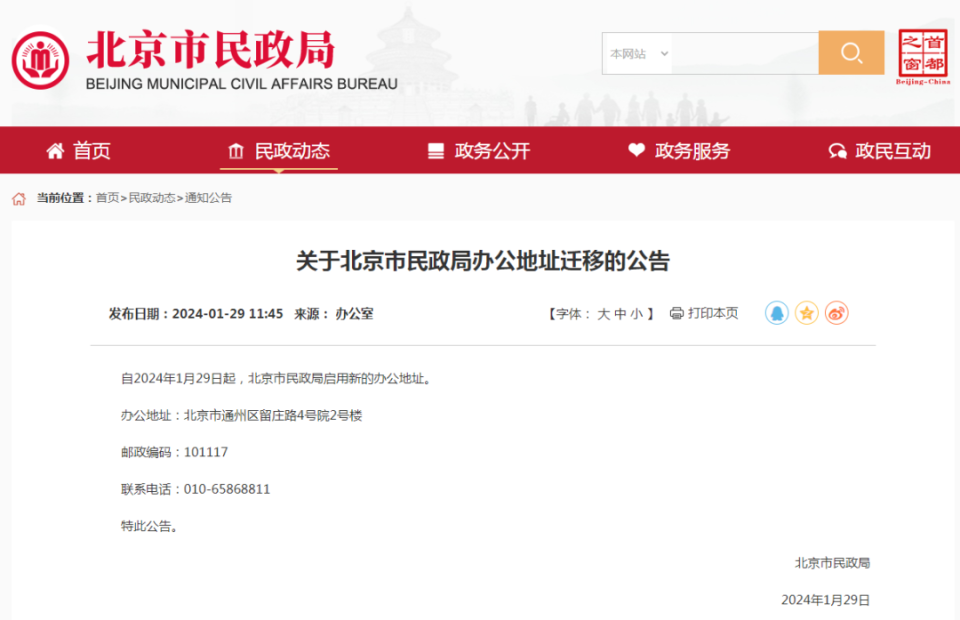Viewport: 960px width, 620px height.
Task: Open the 首都之窗 Beijing-China portal logo
Action: (x=922, y=53)
